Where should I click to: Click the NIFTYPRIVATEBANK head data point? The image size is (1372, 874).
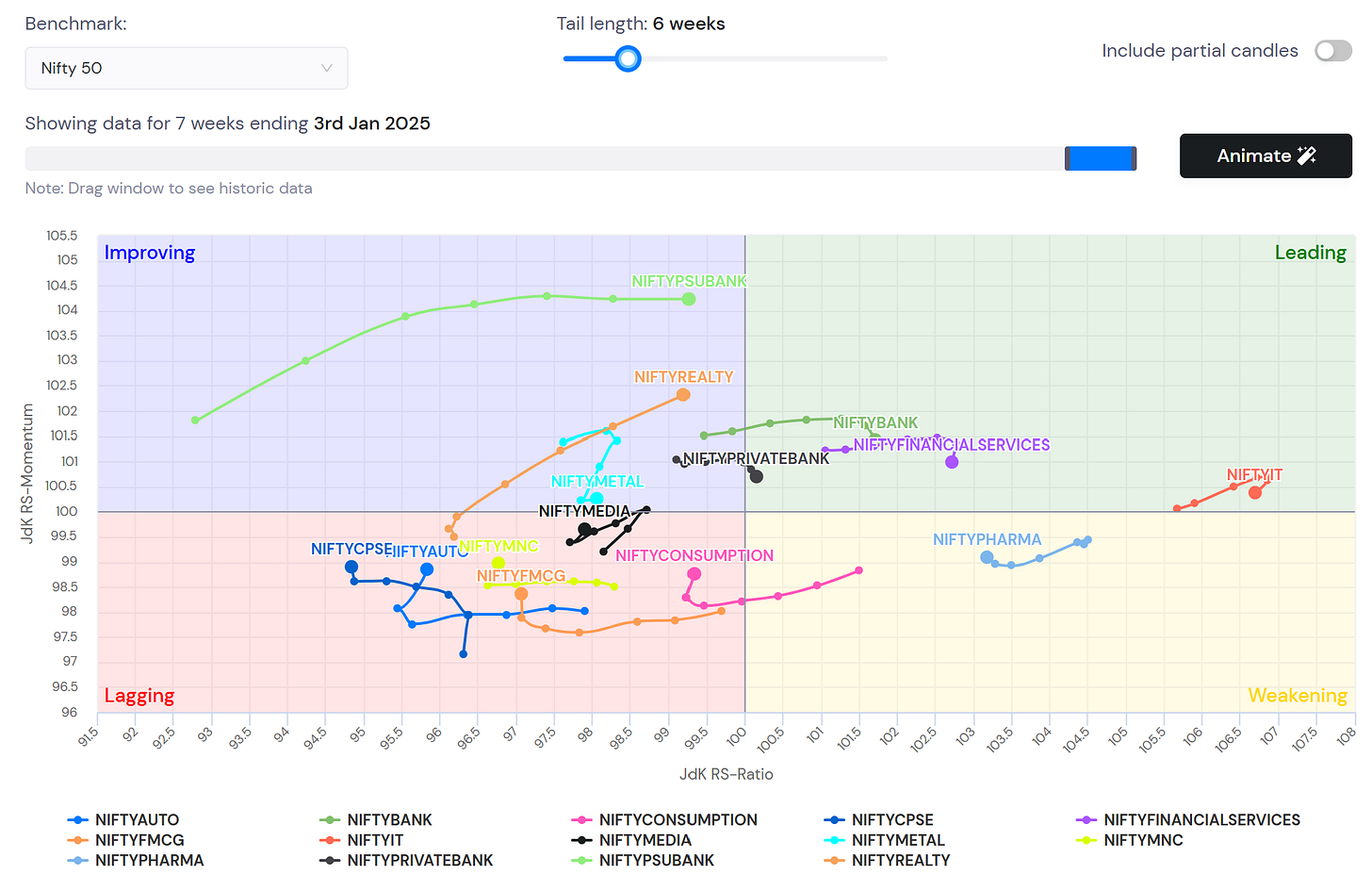(756, 477)
